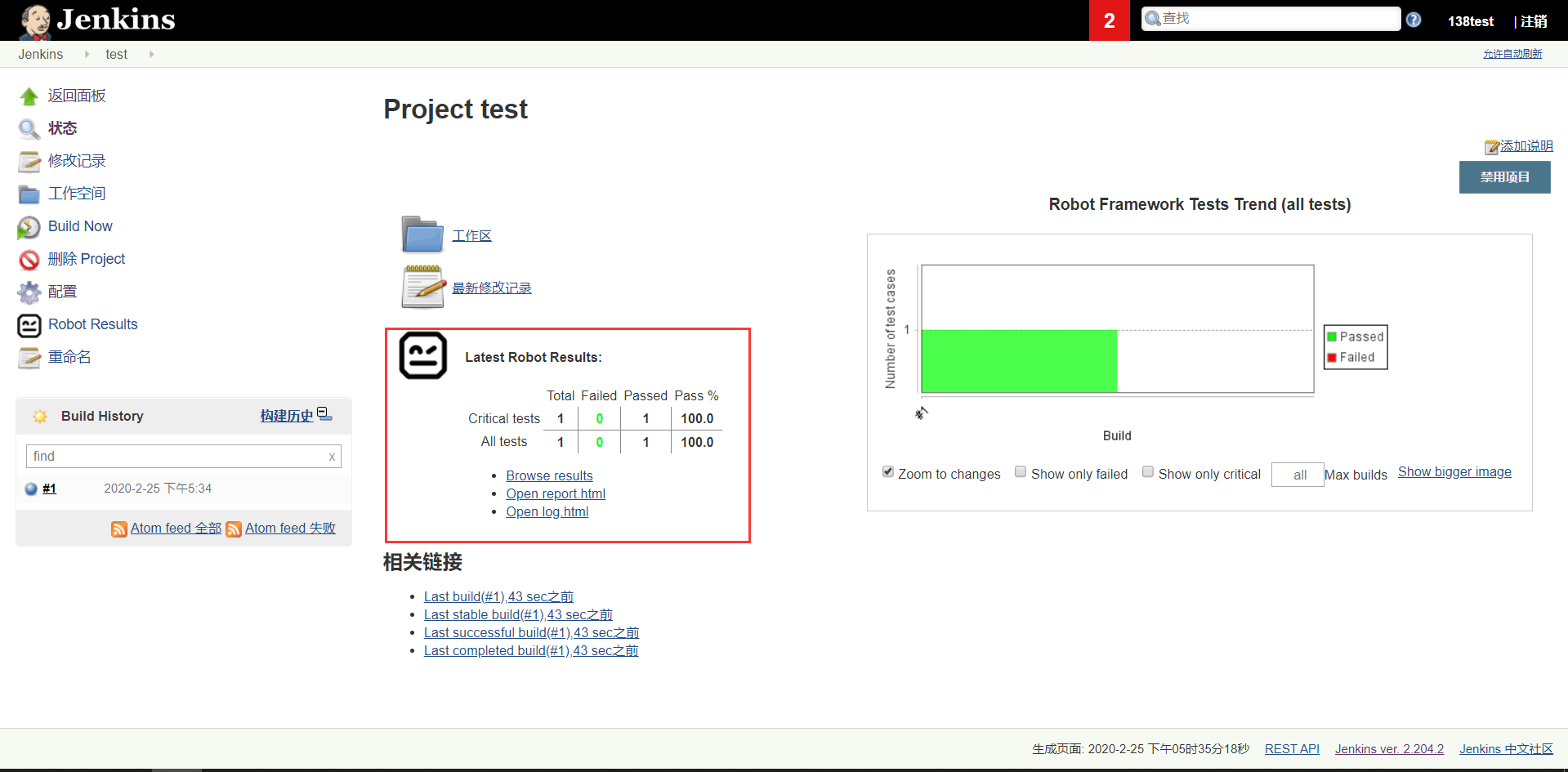Click the 138test user link
1568x772 pixels.
(1470, 21)
